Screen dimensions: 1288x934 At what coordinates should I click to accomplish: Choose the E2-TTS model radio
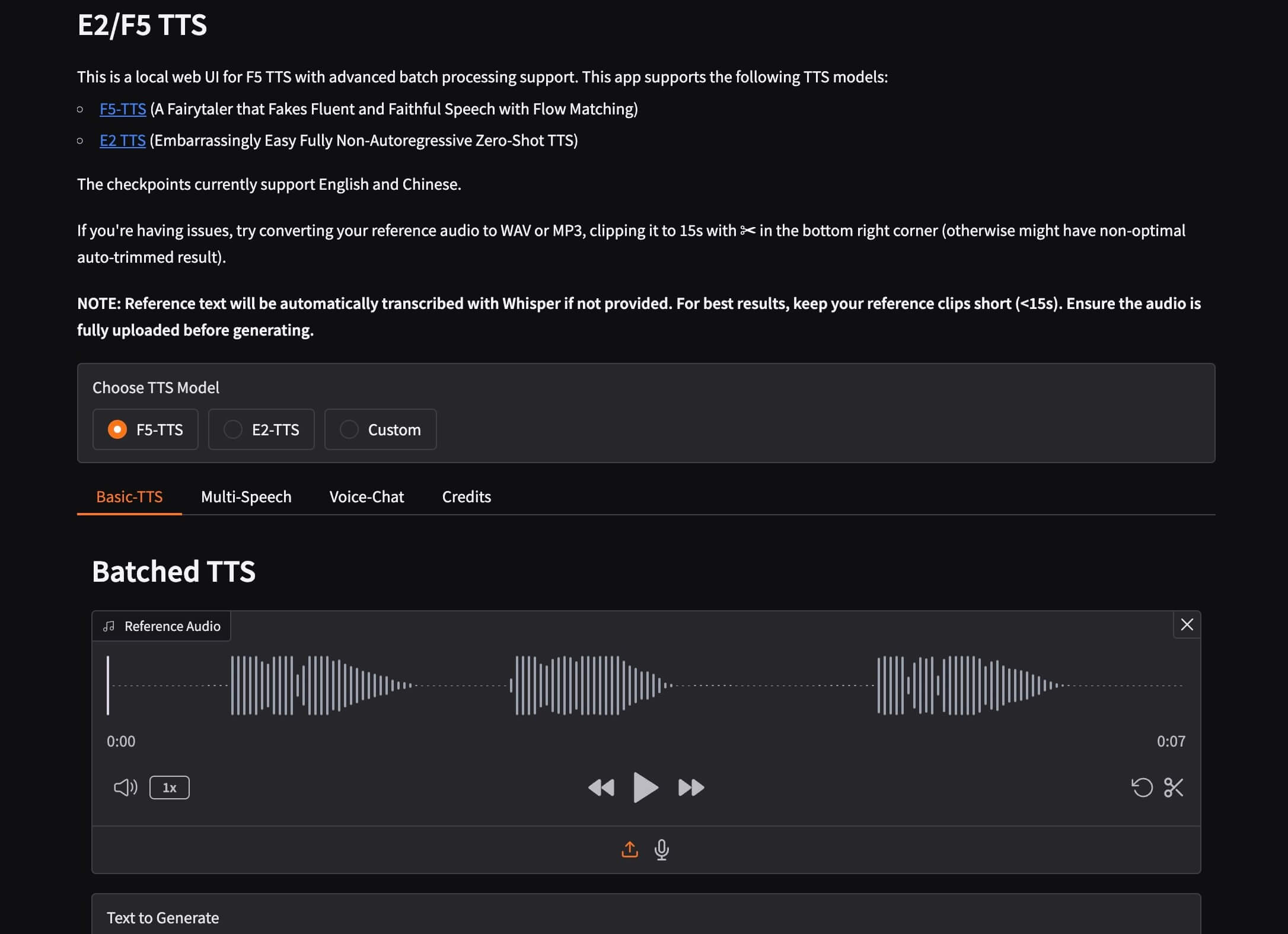(x=262, y=429)
